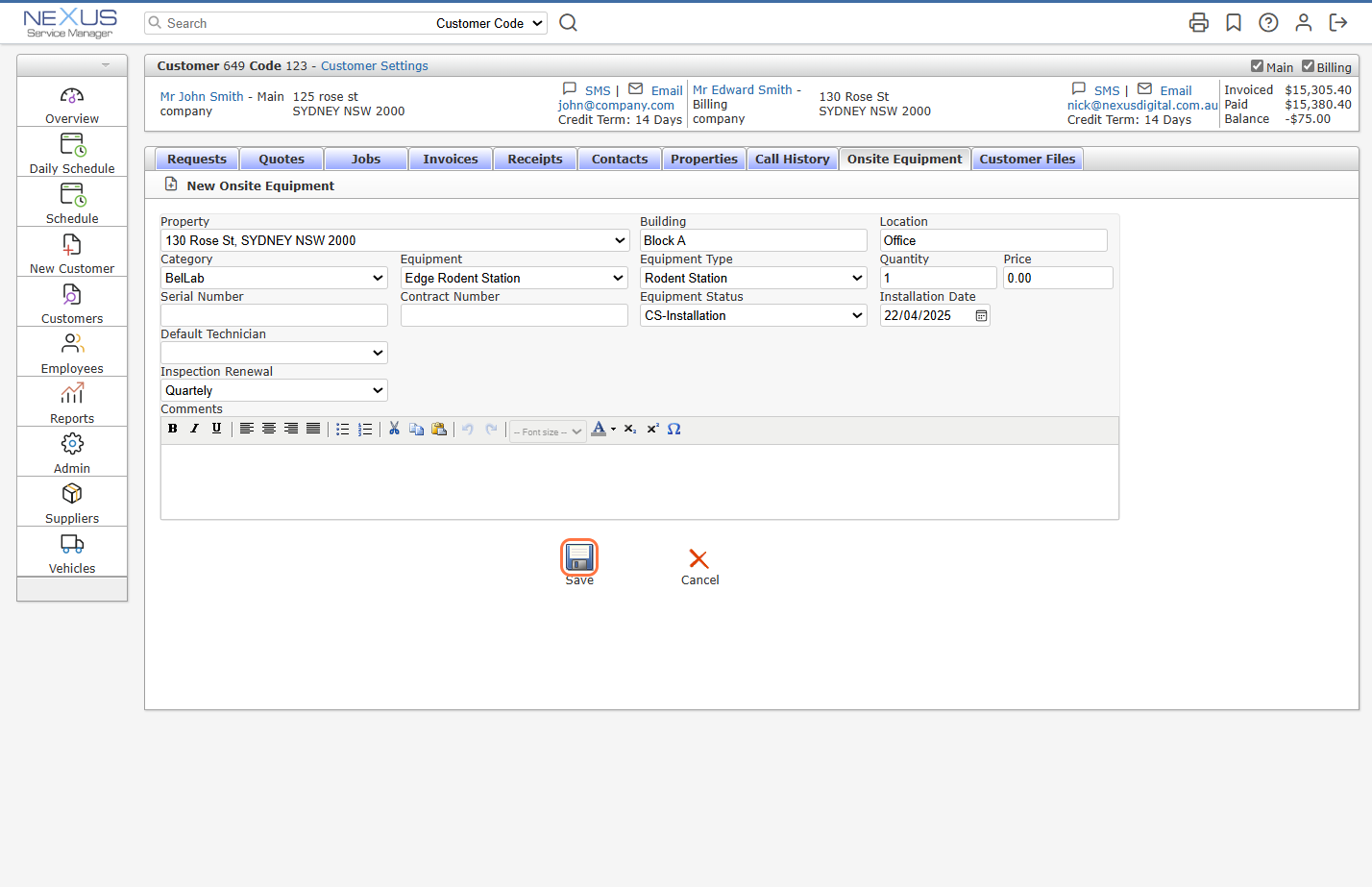The image size is (1372, 887).
Task: Open the user profile icon
Action: pos(1304,23)
